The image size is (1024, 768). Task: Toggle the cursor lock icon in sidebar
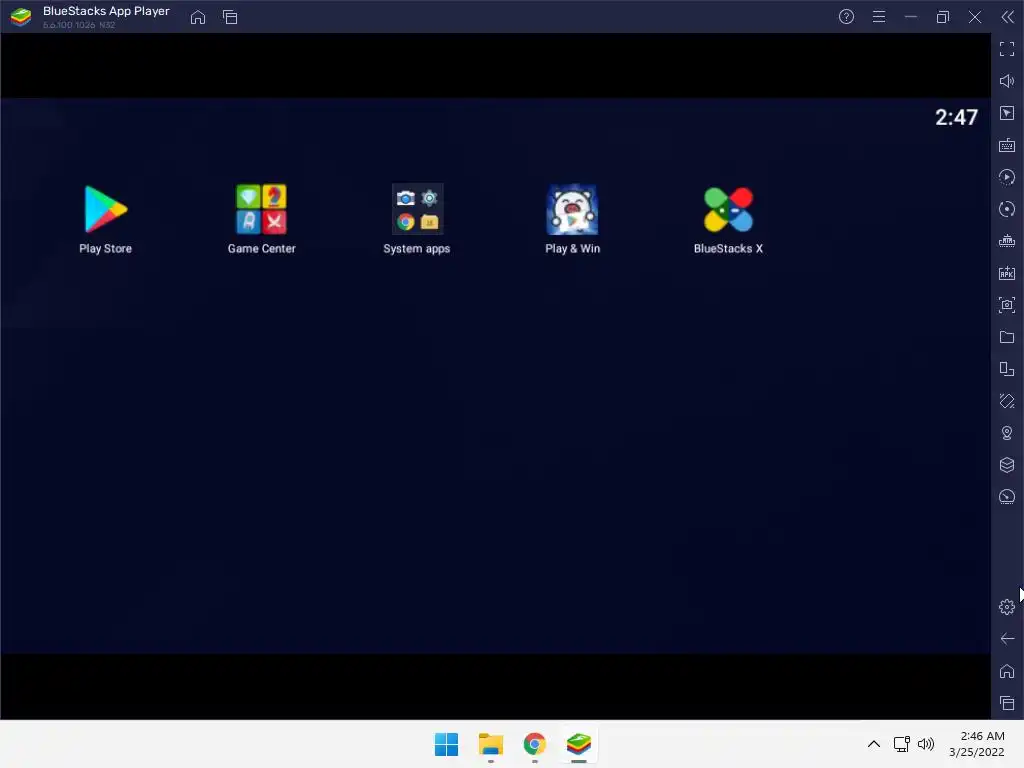[x=1007, y=113]
